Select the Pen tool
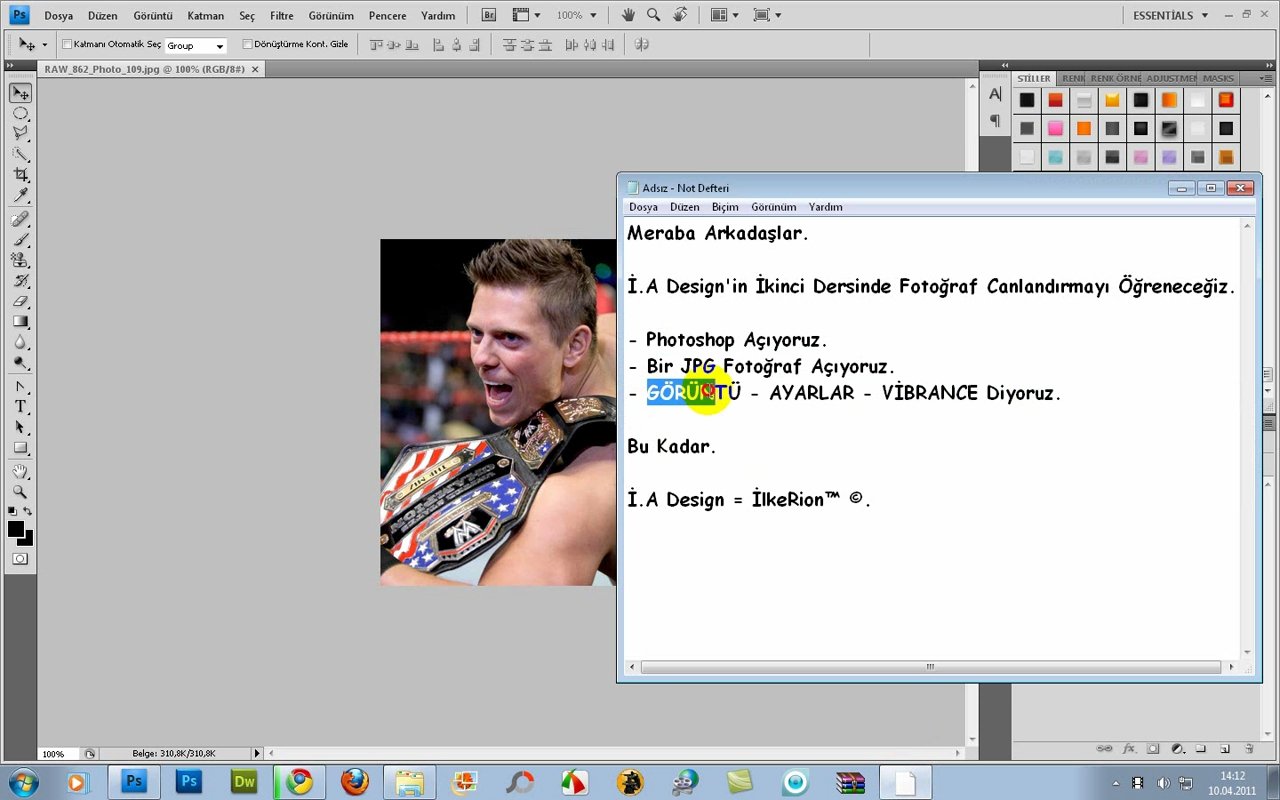This screenshot has width=1280, height=800. (20, 387)
